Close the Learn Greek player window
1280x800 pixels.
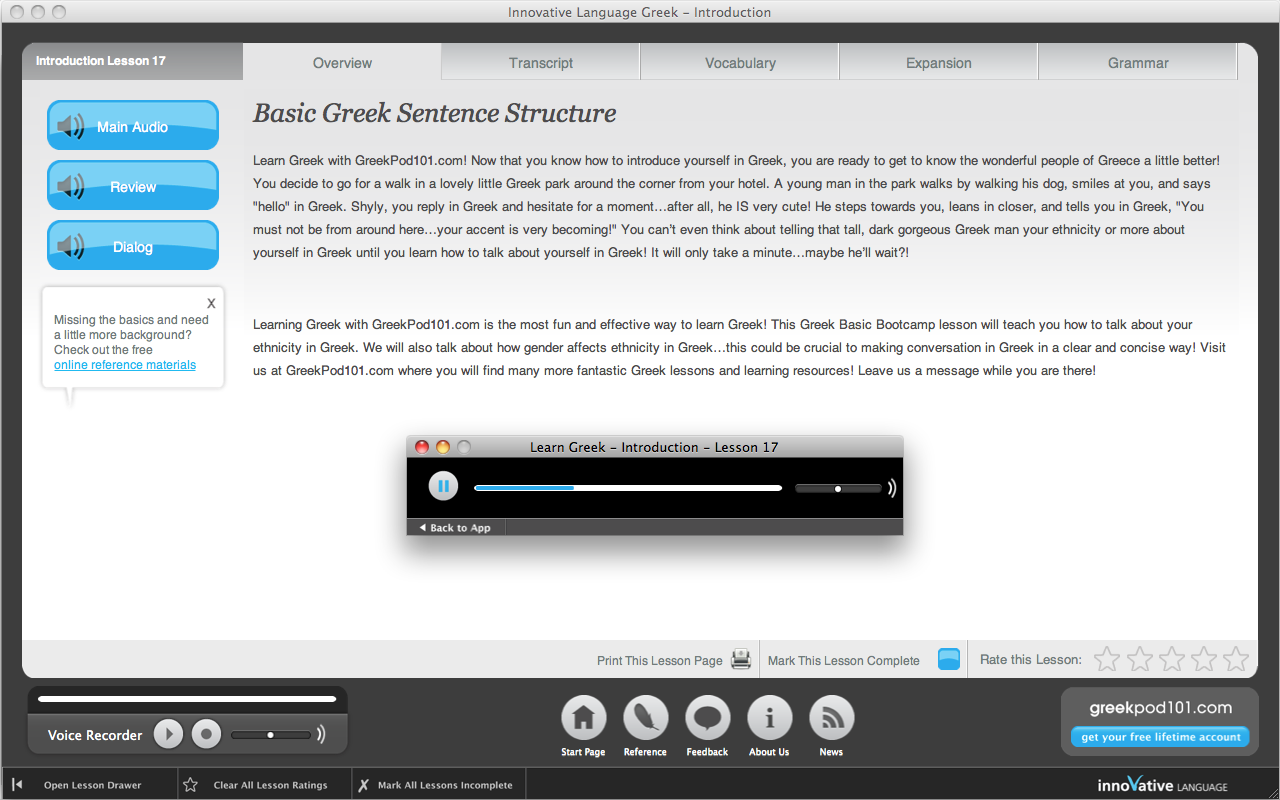(422, 447)
